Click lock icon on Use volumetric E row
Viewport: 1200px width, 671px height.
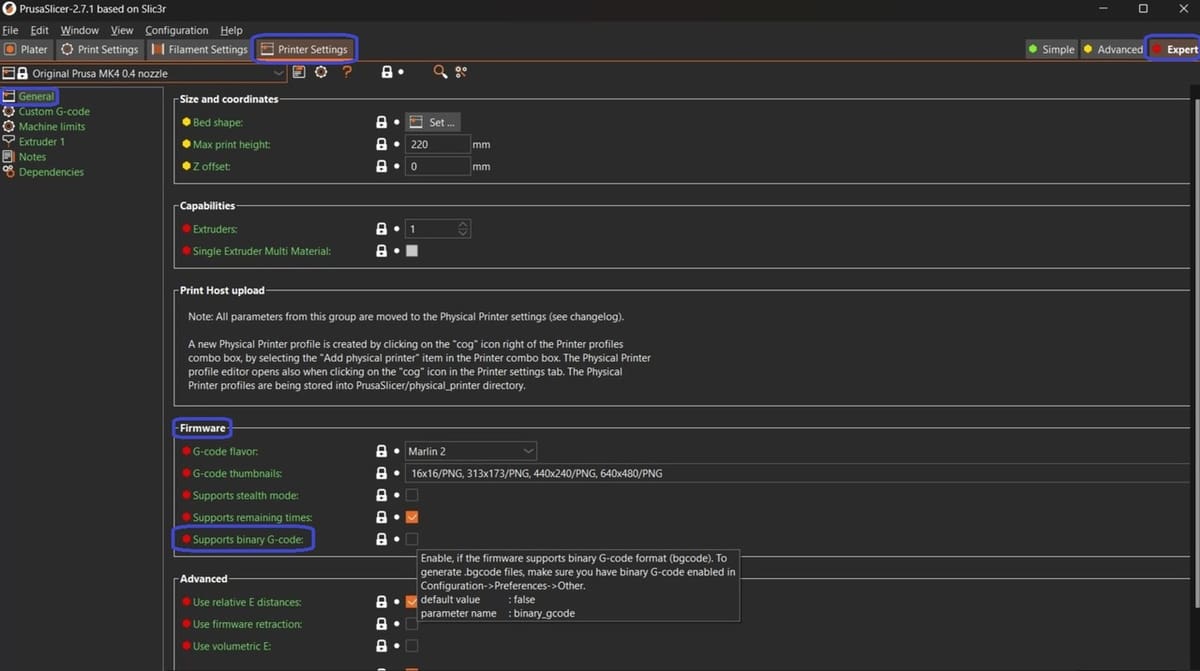tap(381, 646)
